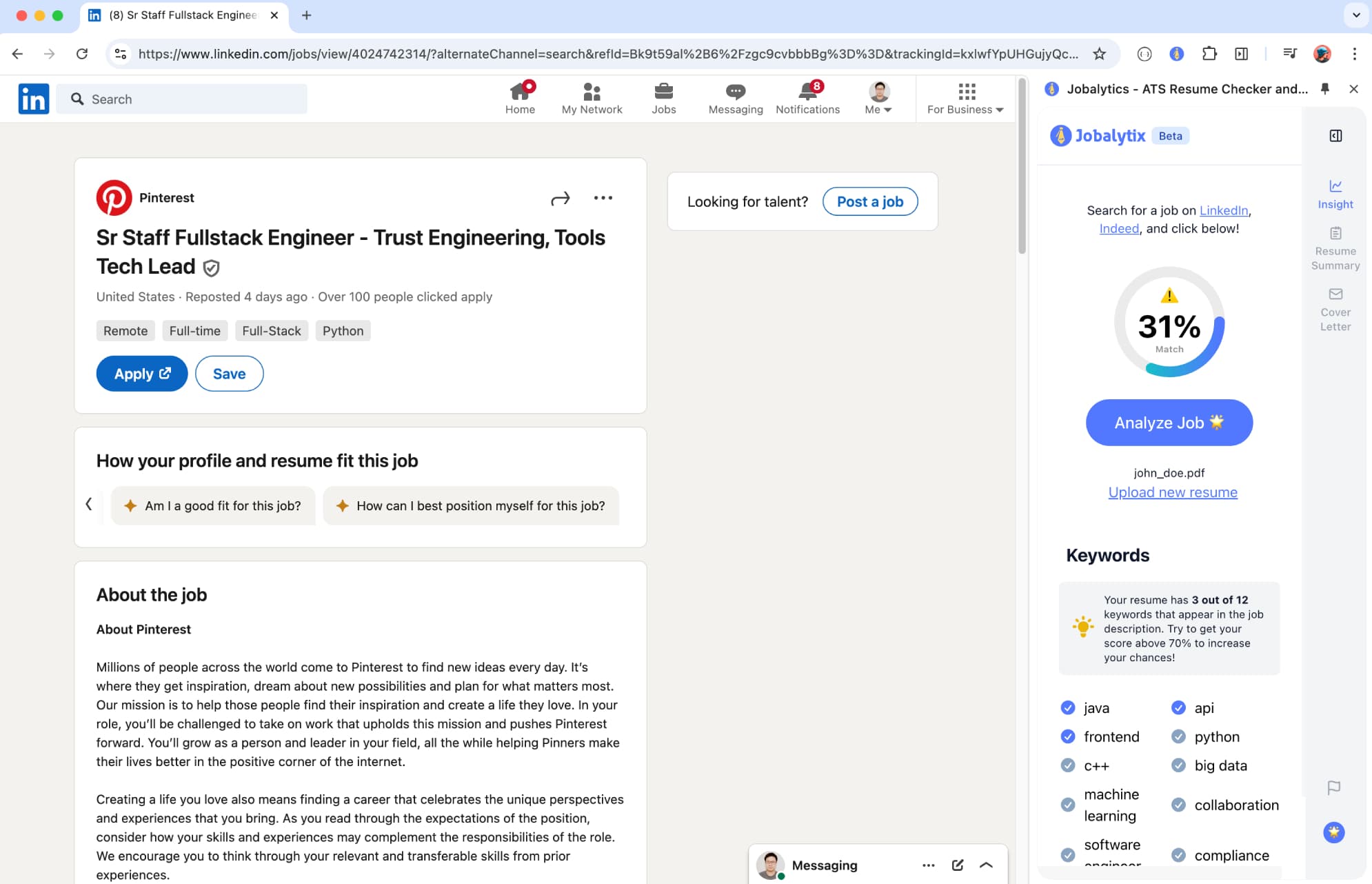Open the LinkedIn link in Jobalytix
The height and width of the screenshot is (884, 1372).
[x=1224, y=210]
